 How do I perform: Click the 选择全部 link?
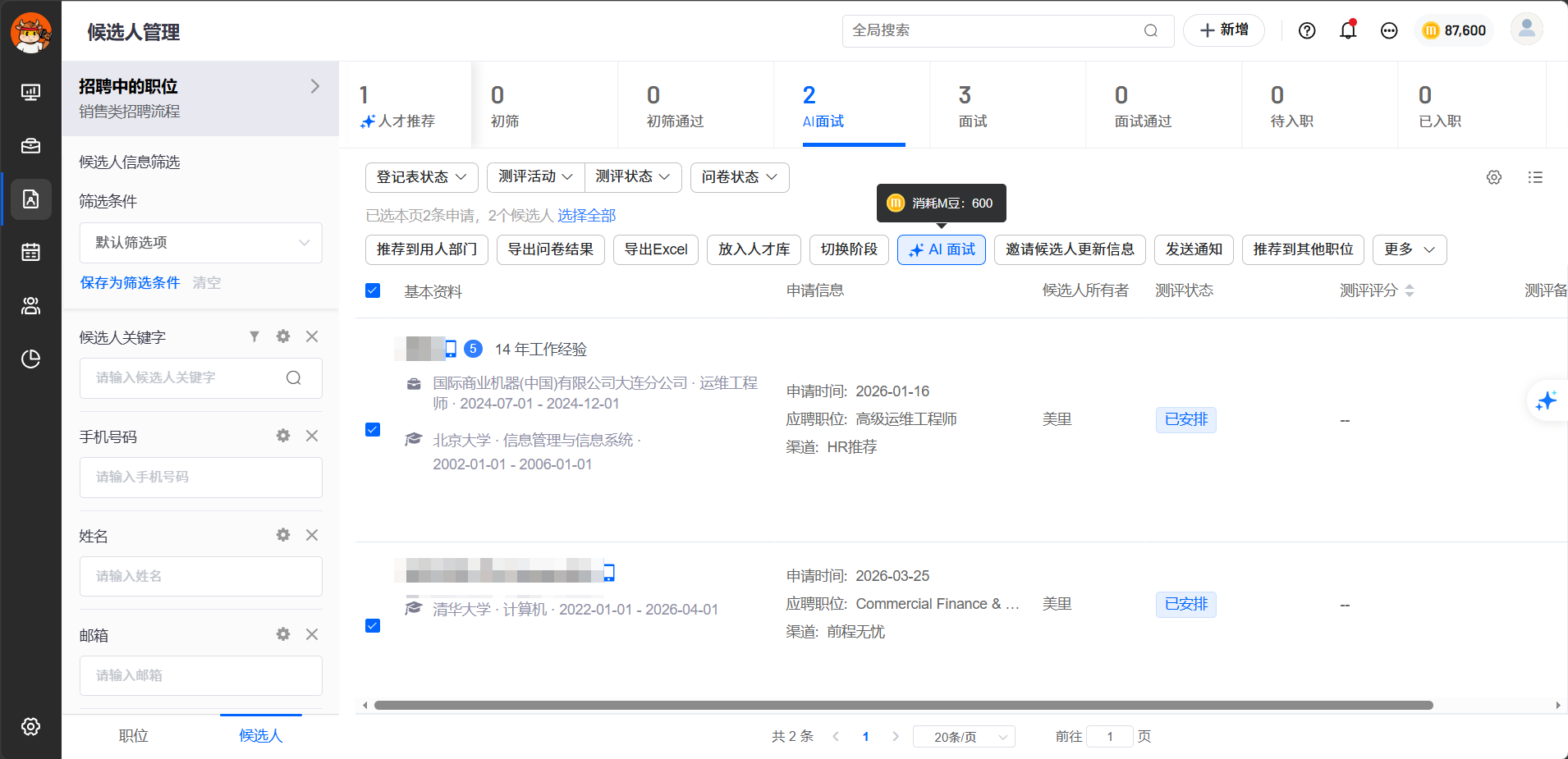coord(586,216)
